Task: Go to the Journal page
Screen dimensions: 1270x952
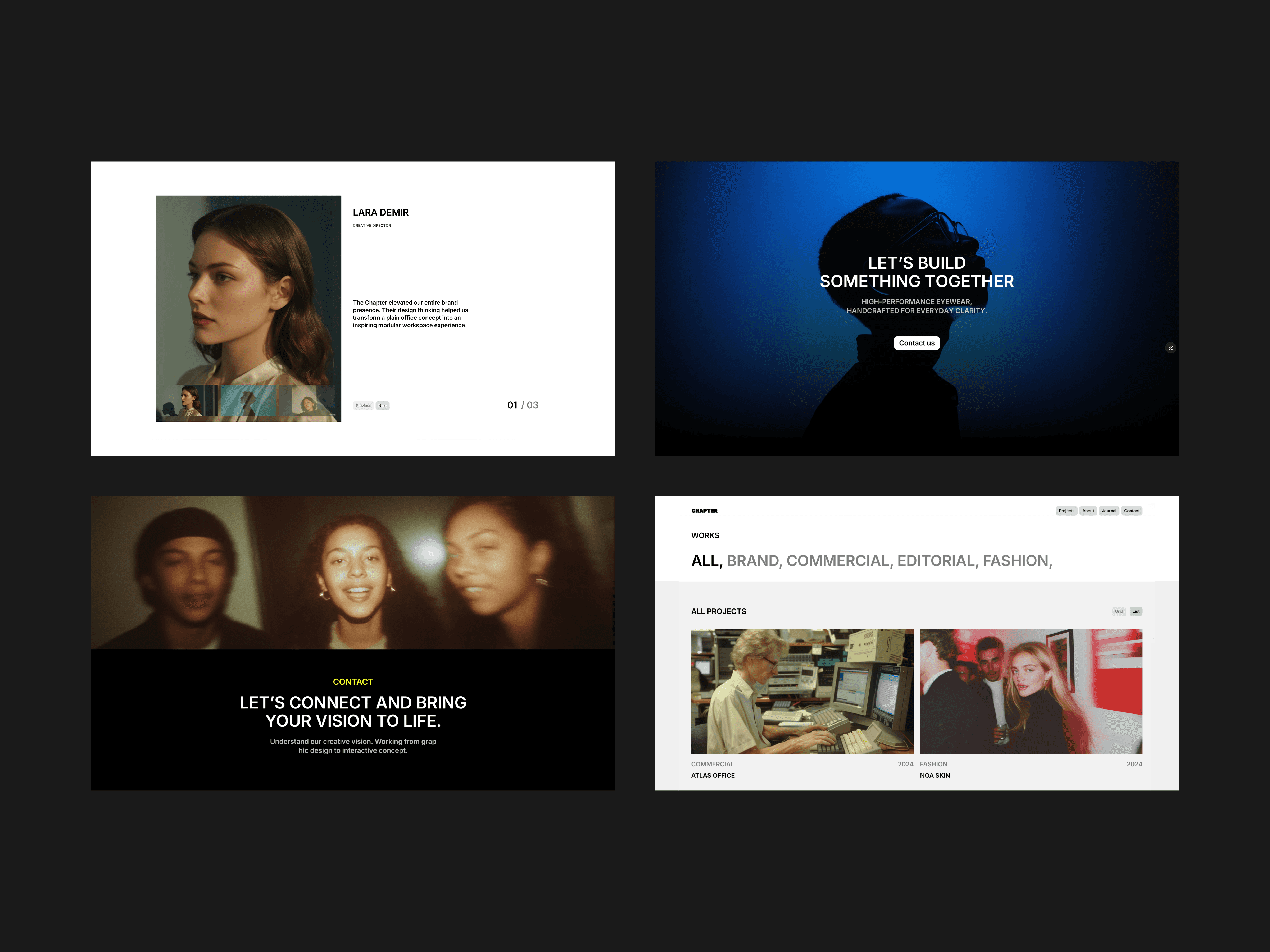Action: [1109, 511]
